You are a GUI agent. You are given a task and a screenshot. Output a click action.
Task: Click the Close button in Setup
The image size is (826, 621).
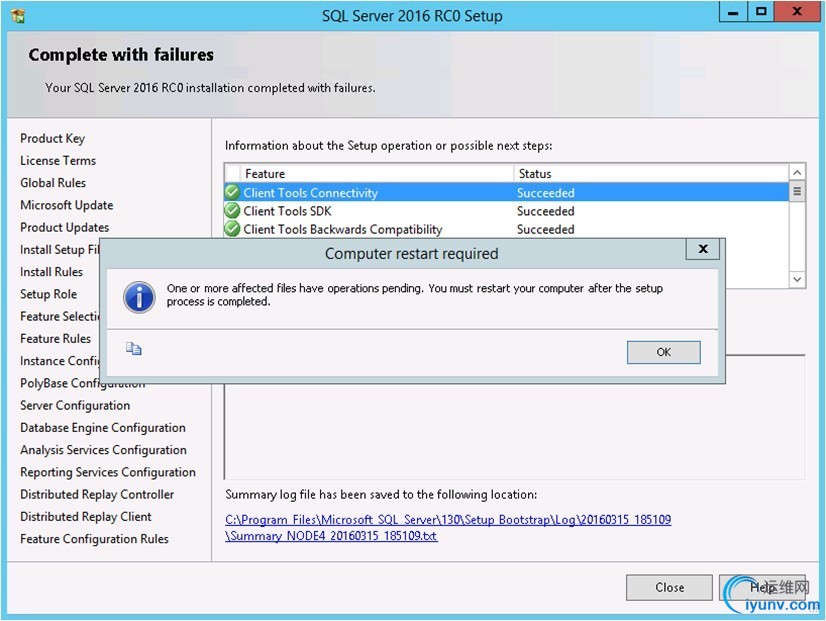pyautogui.click(x=669, y=587)
